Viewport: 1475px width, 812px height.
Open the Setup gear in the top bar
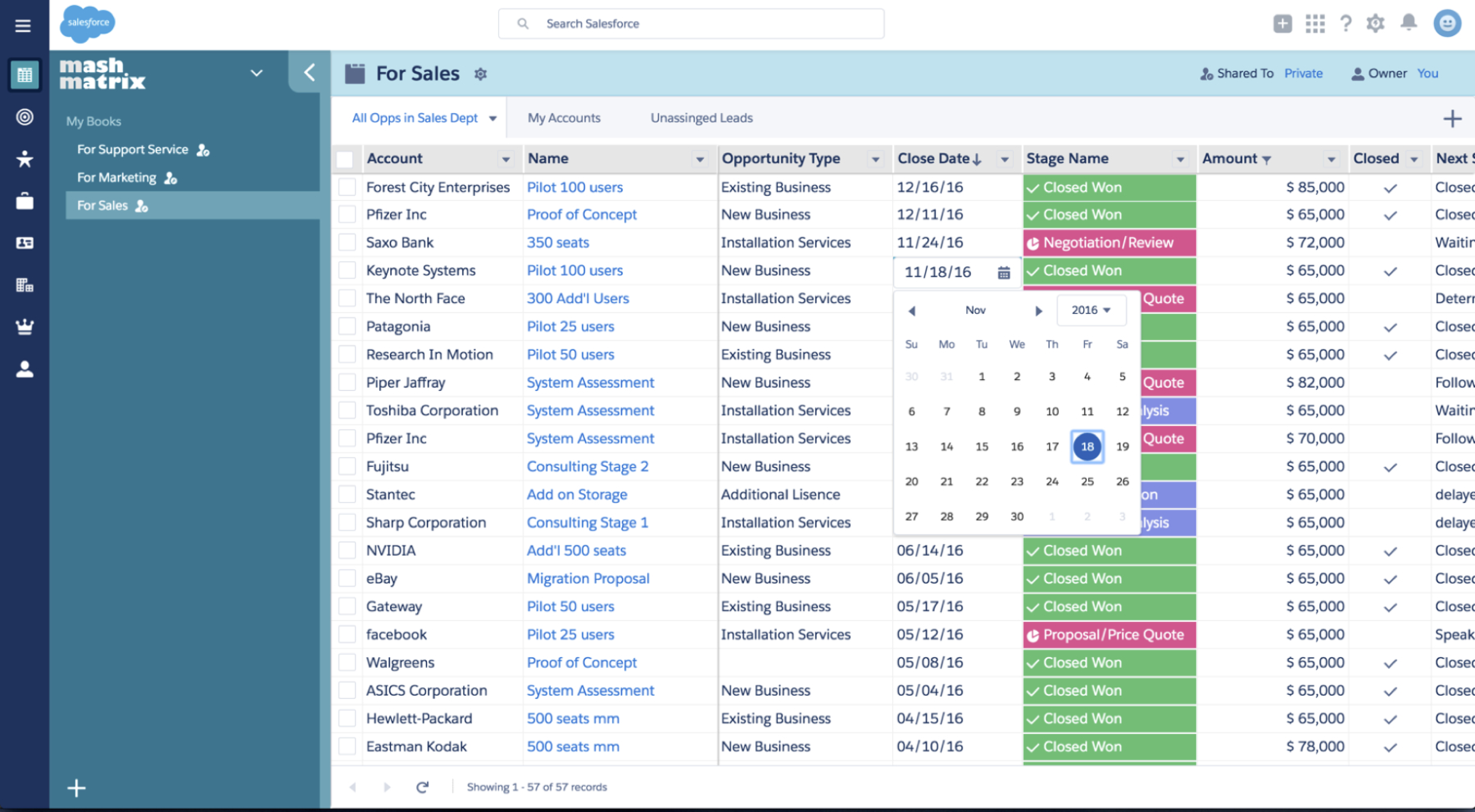[x=1375, y=23]
